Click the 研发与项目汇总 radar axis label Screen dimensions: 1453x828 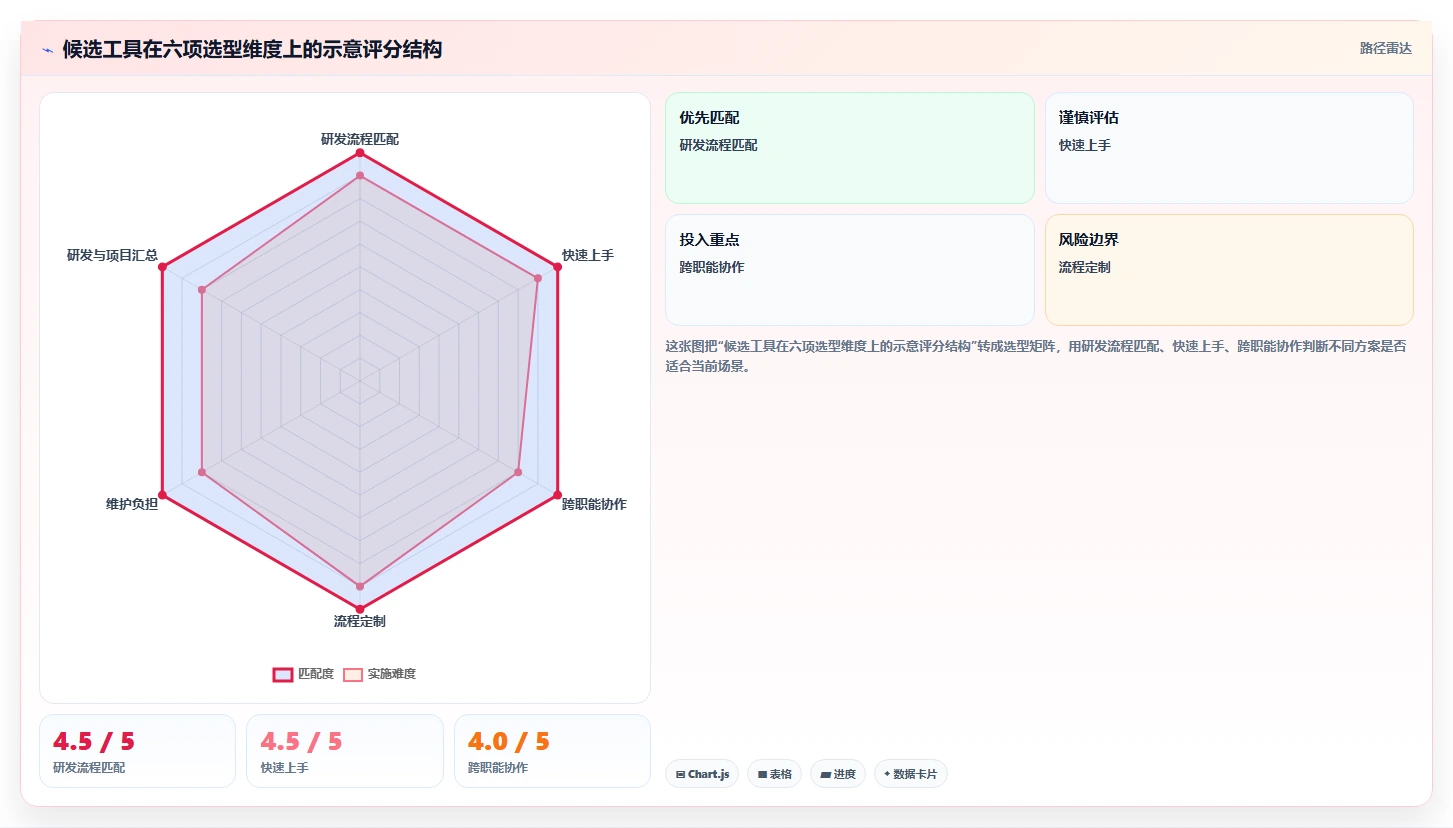pos(112,255)
